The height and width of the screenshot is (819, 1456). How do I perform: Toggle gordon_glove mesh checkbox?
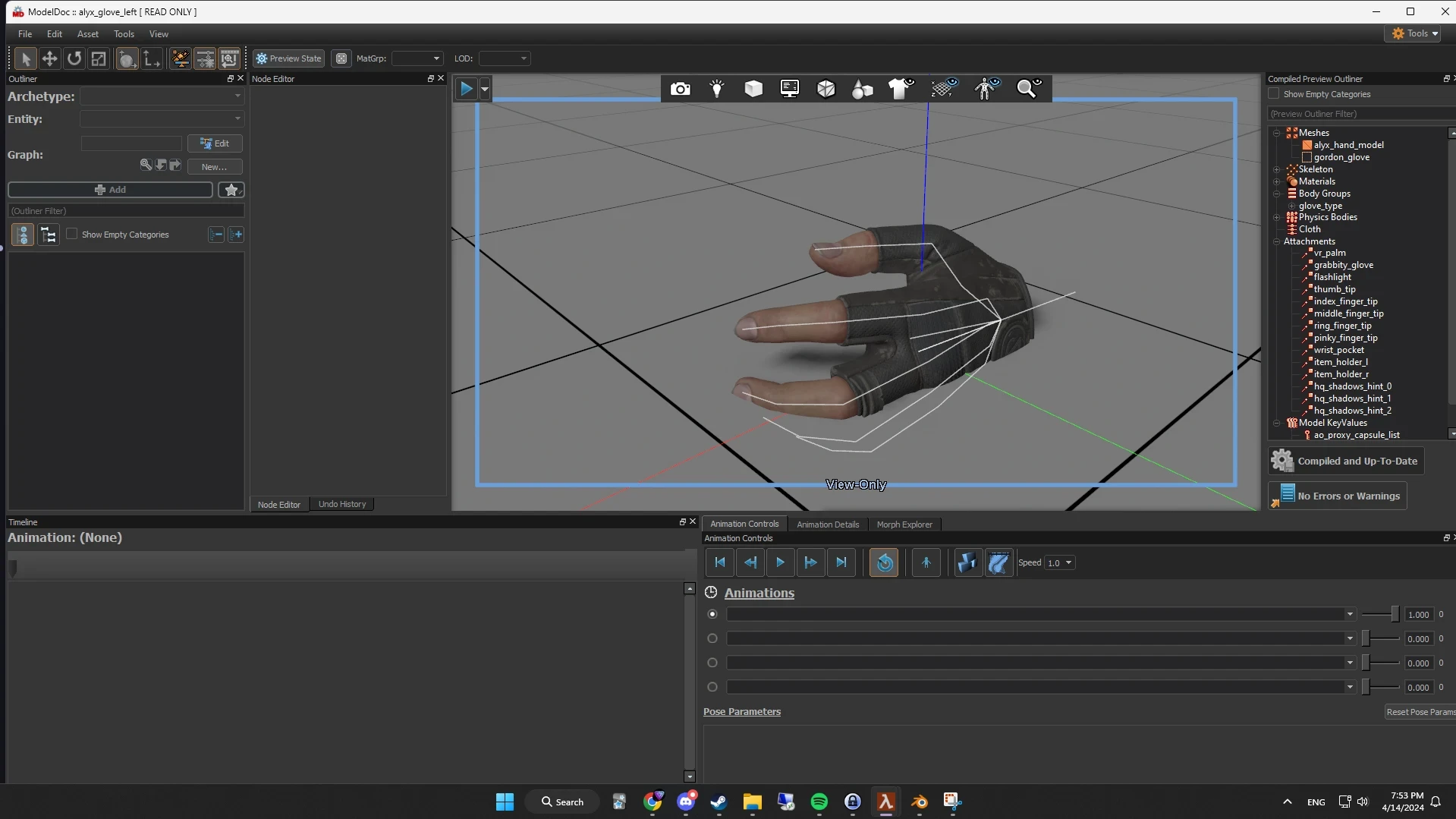pyautogui.click(x=1307, y=157)
